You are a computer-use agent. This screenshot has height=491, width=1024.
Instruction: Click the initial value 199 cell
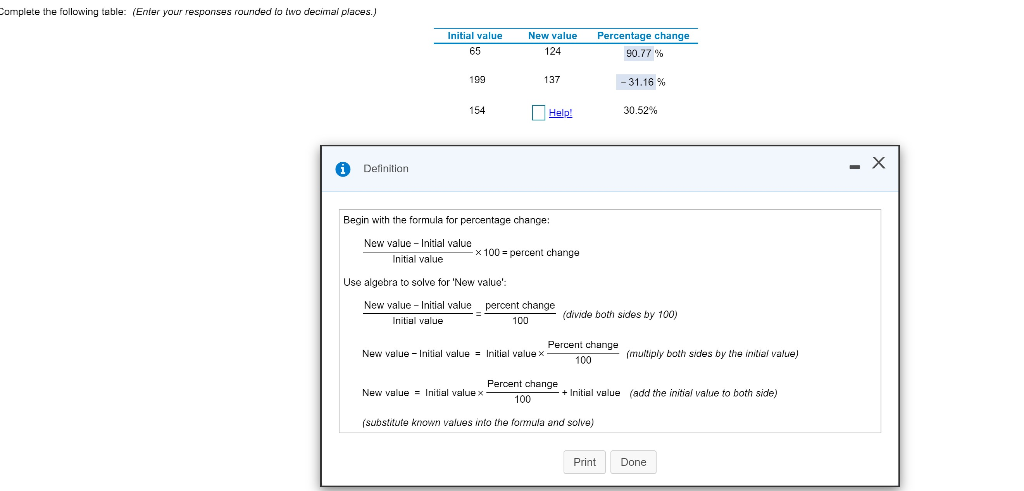[x=477, y=80]
